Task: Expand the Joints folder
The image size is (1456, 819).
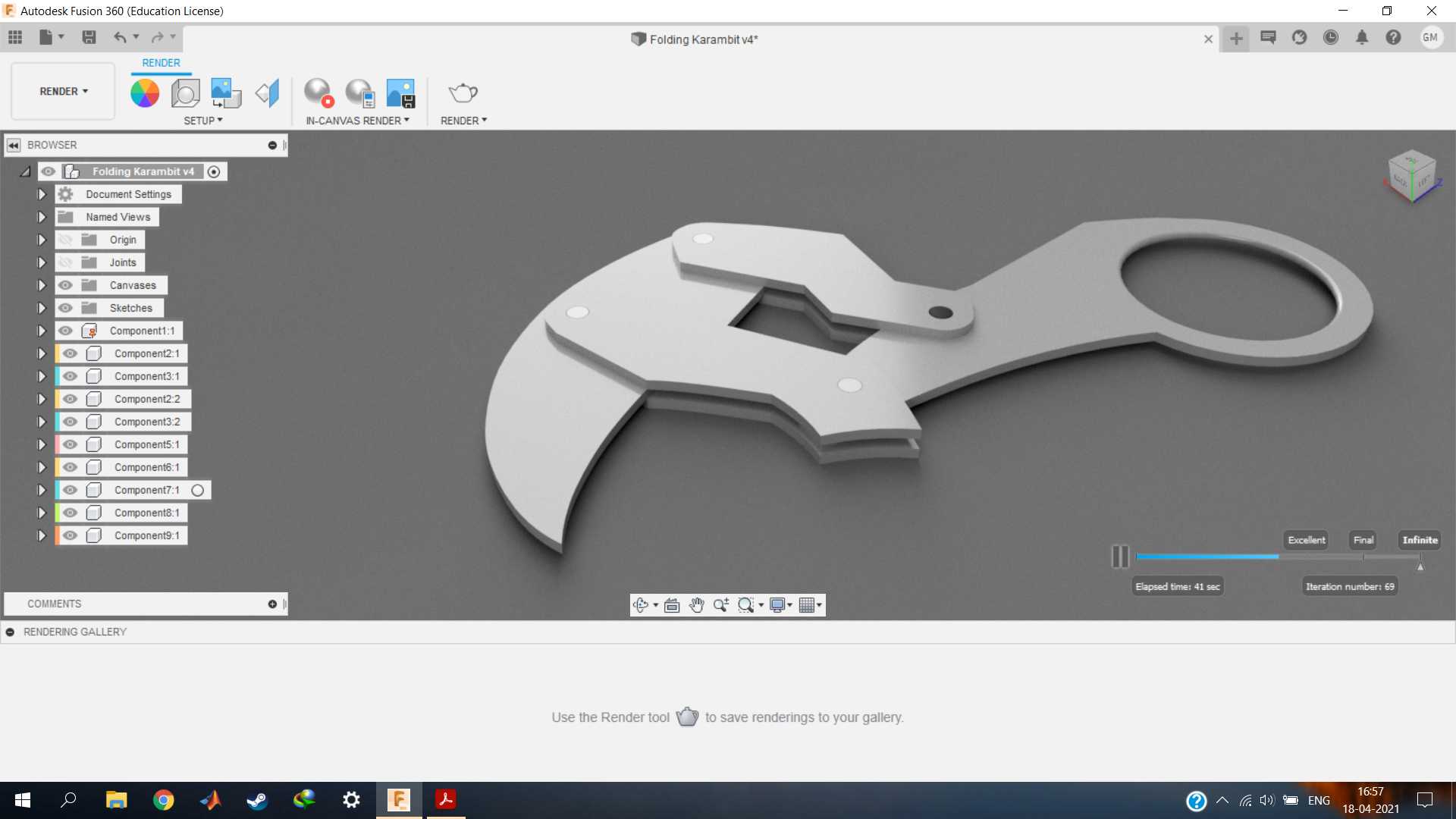Action: pos(42,262)
